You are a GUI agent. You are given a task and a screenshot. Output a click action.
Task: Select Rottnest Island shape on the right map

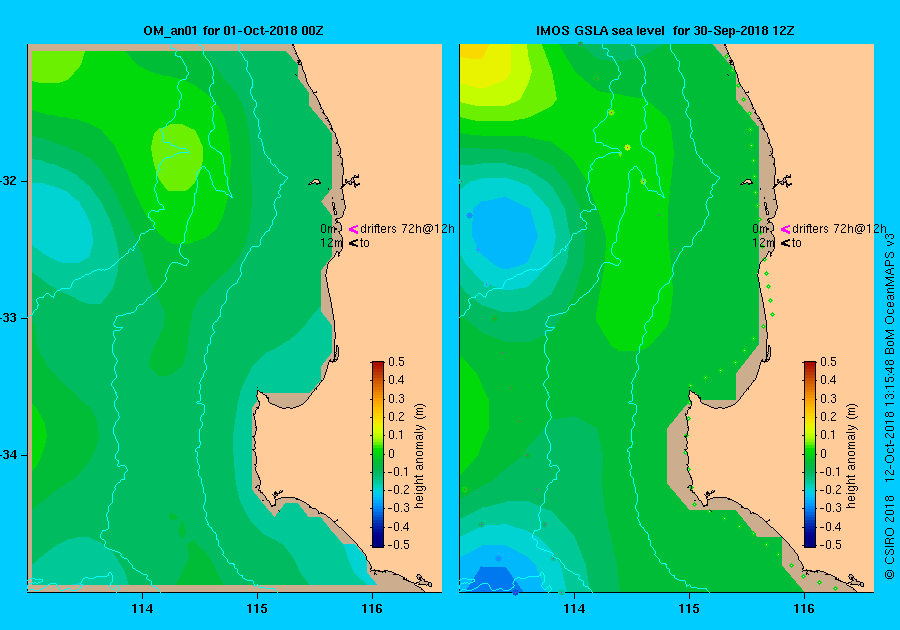[746, 182]
